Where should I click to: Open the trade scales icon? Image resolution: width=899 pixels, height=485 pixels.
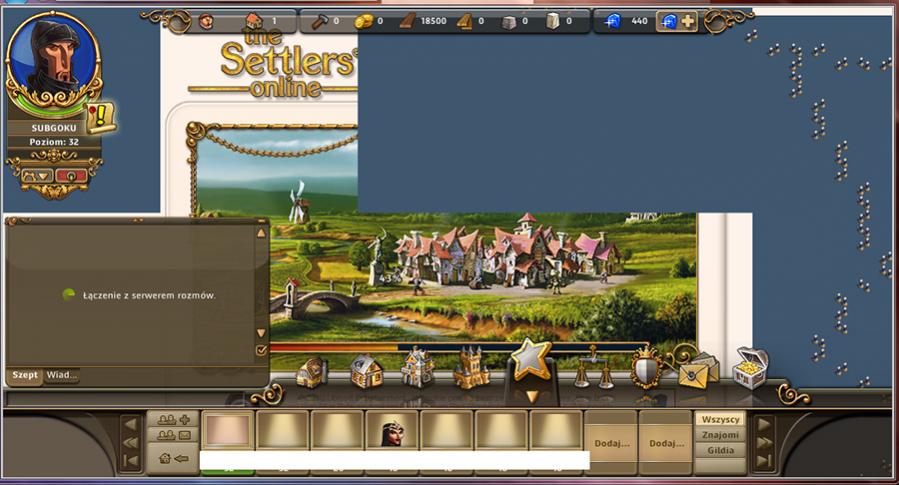(594, 370)
